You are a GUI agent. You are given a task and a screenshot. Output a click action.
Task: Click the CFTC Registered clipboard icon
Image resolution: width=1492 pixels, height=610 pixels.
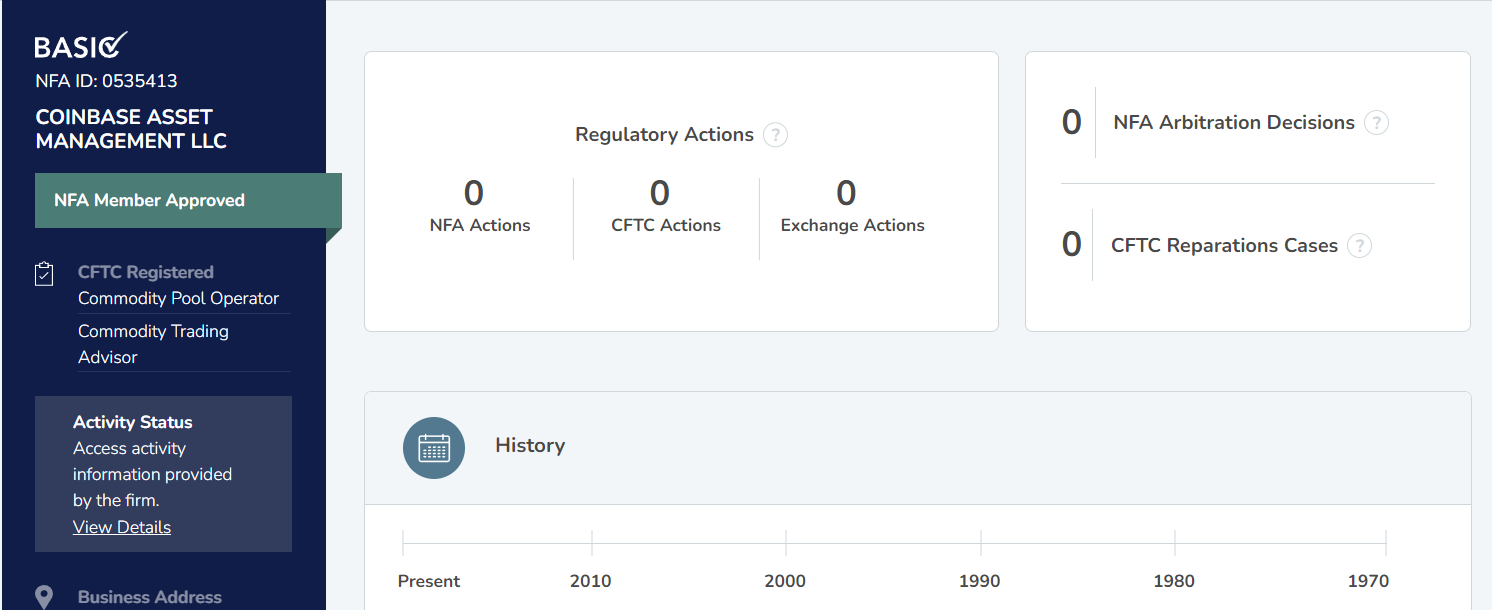[44, 274]
